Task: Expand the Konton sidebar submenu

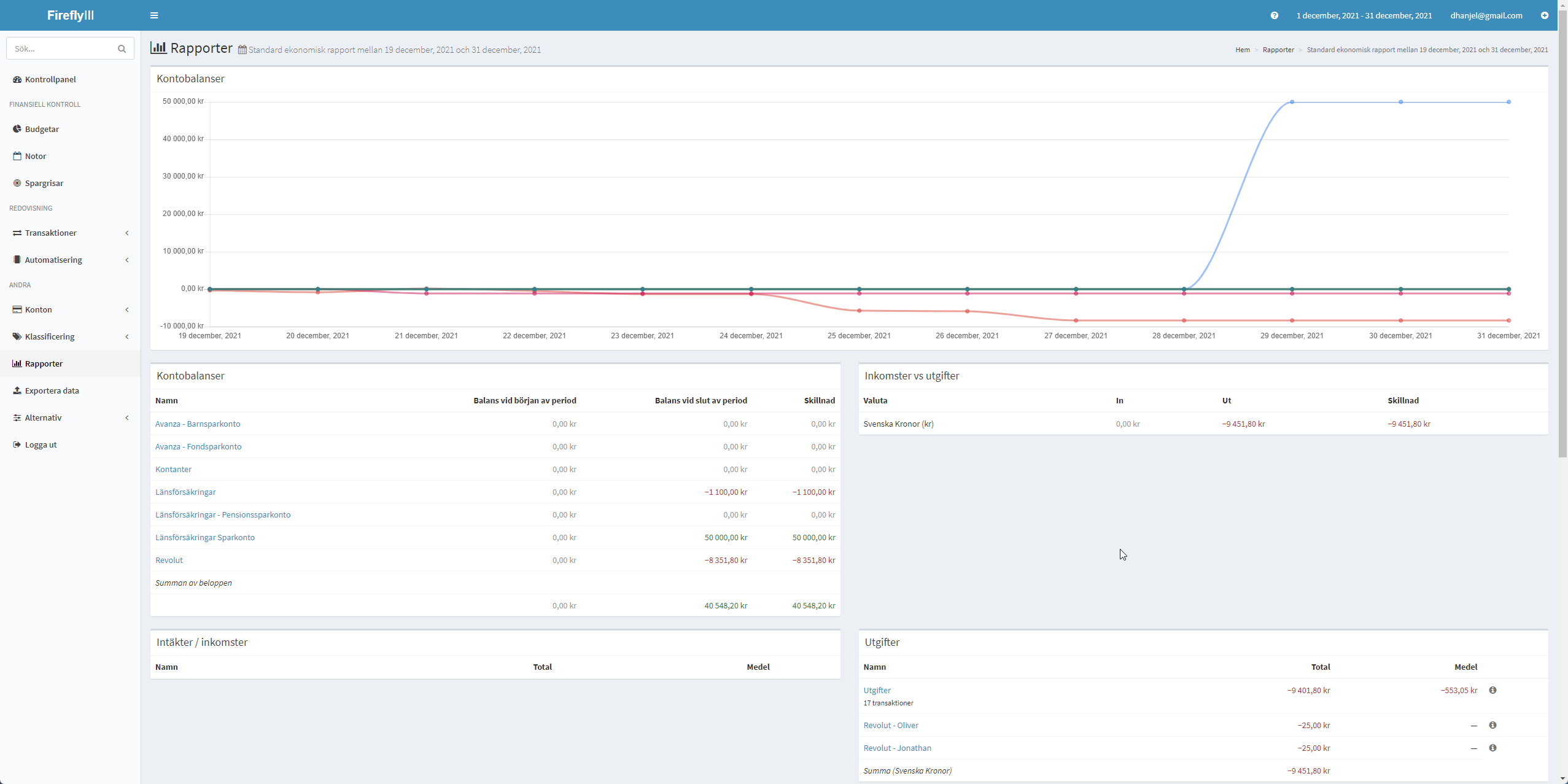Action: (x=38, y=309)
